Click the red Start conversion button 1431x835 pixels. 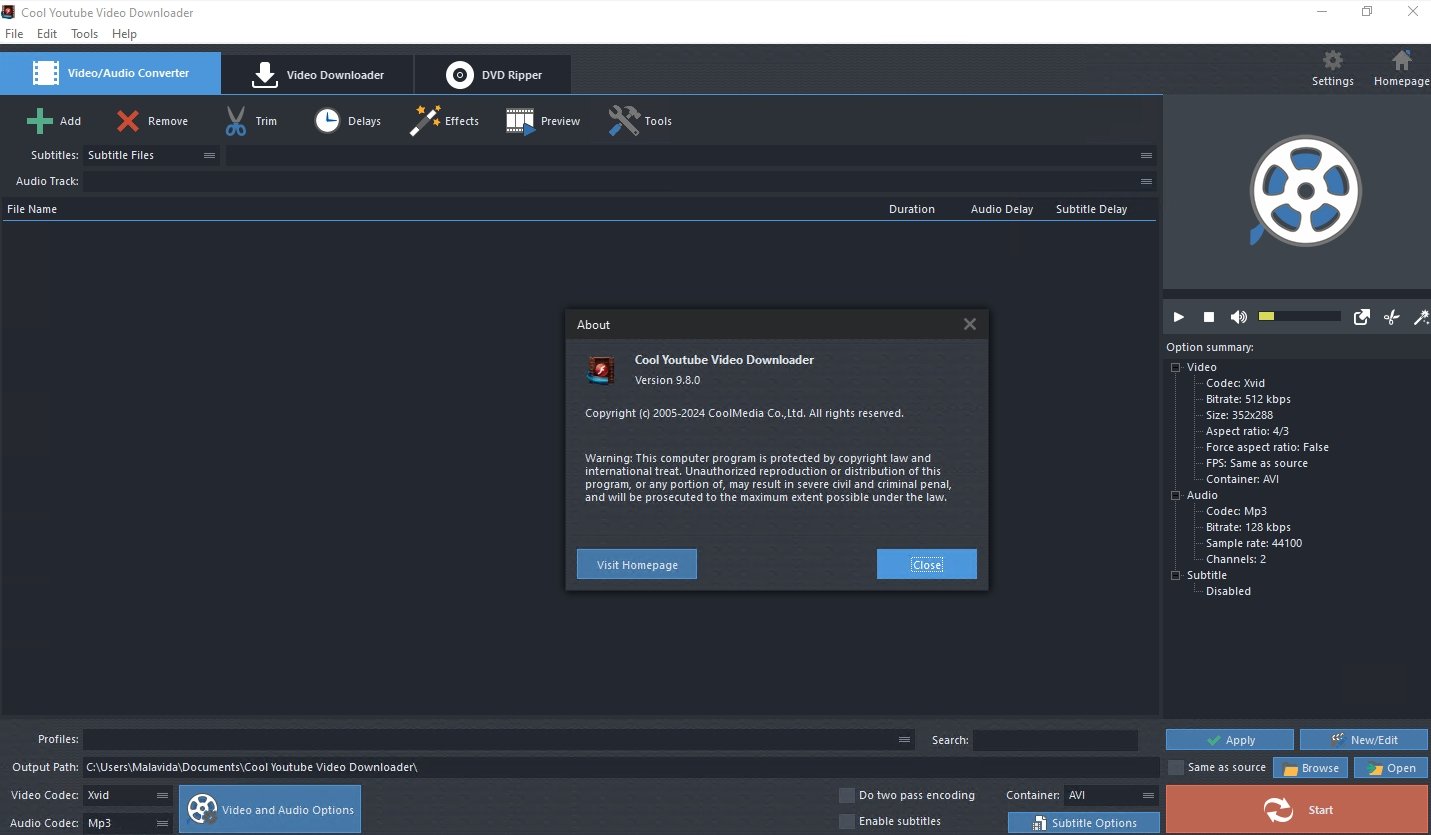pos(1297,810)
